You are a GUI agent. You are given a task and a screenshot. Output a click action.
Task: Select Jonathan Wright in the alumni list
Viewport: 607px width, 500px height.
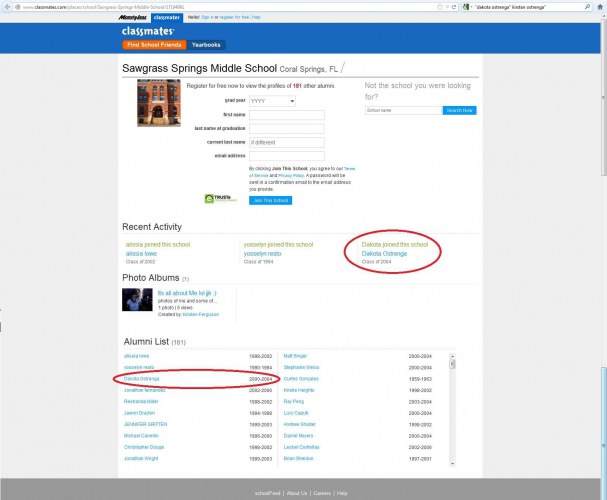[x=144, y=457]
